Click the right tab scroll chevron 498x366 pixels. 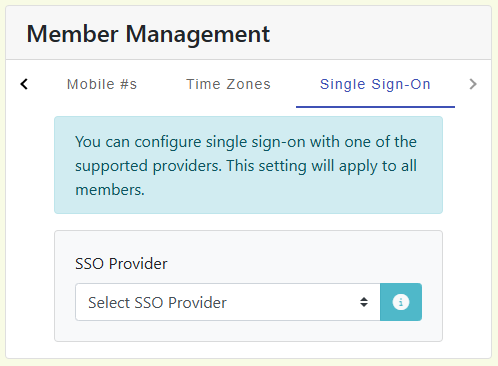coord(473,84)
